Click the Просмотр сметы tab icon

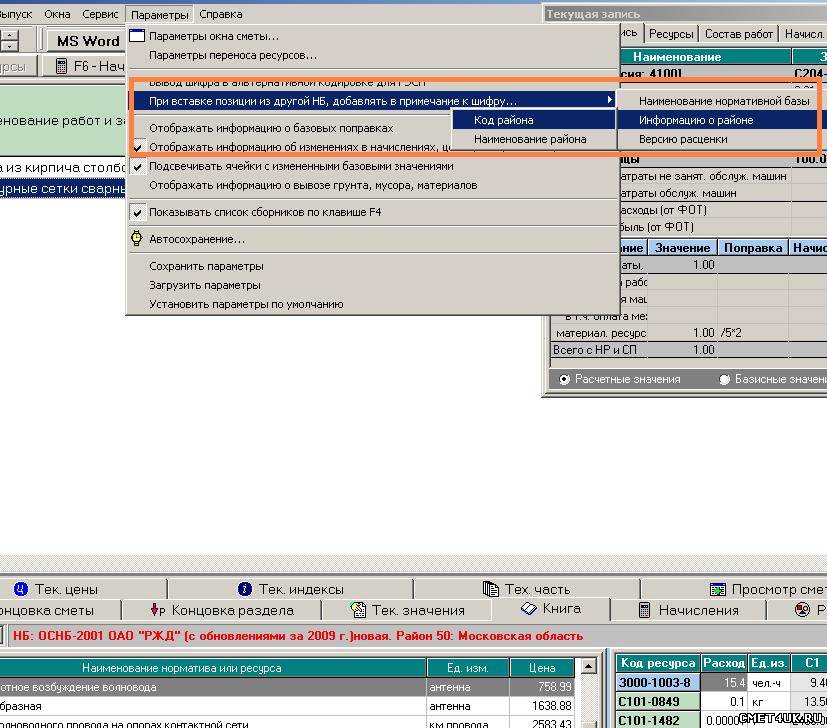pyautogui.click(x=718, y=589)
